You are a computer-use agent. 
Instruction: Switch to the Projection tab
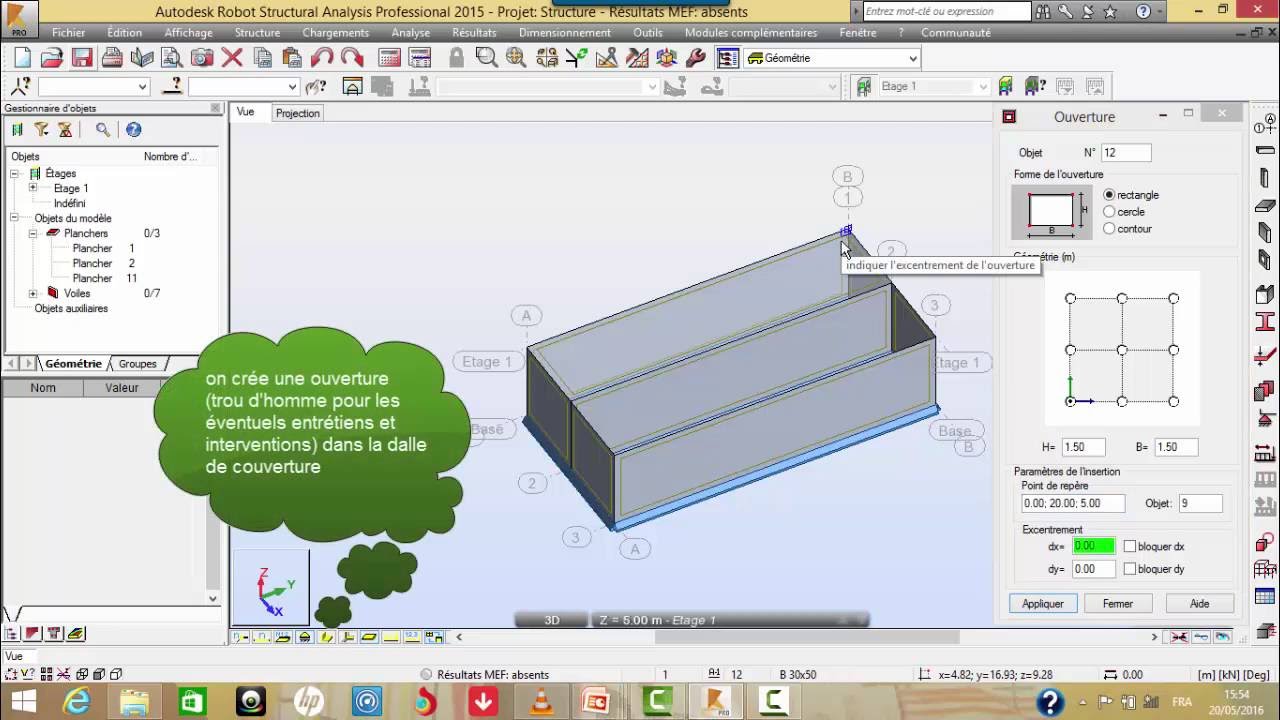pos(298,113)
